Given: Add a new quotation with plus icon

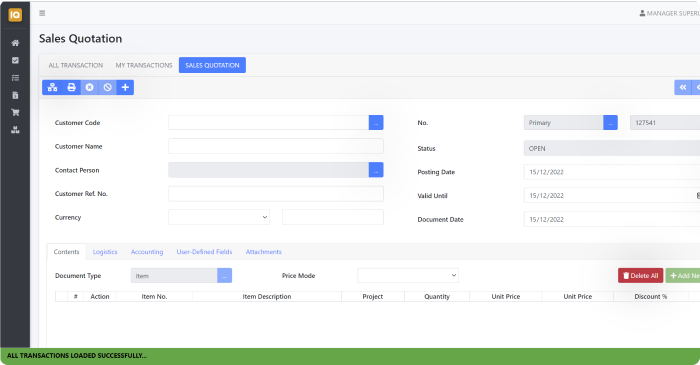Looking at the screenshot, I should click(x=125, y=87).
